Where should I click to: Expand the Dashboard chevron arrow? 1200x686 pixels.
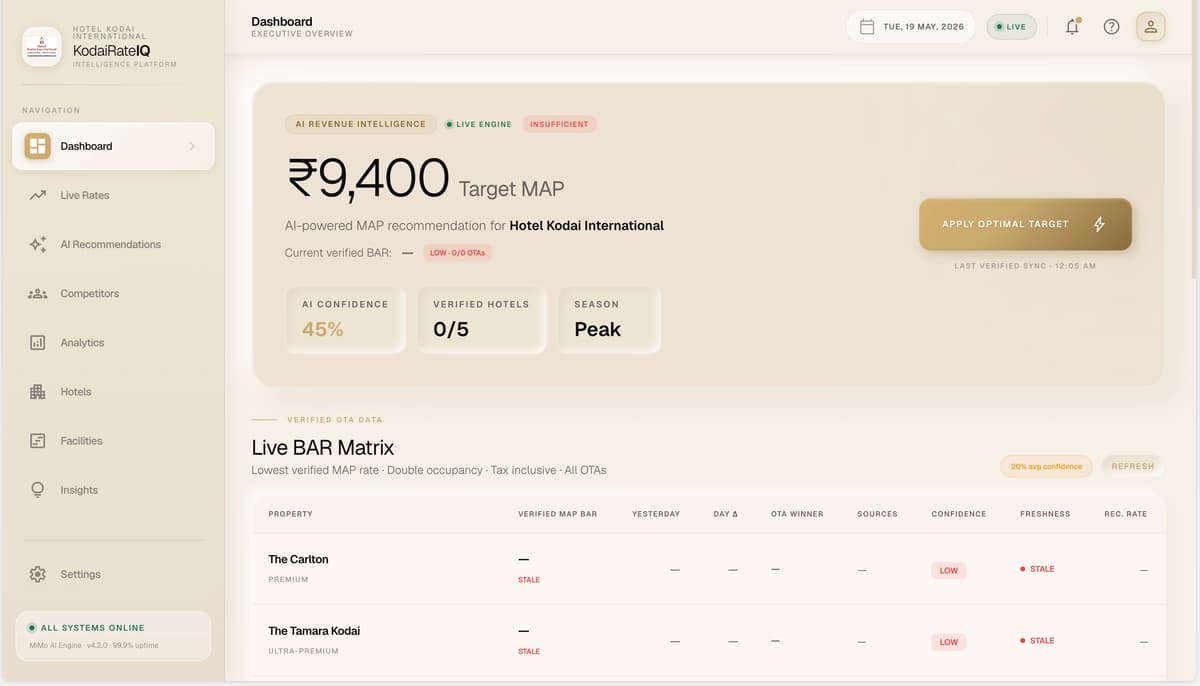coord(192,146)
